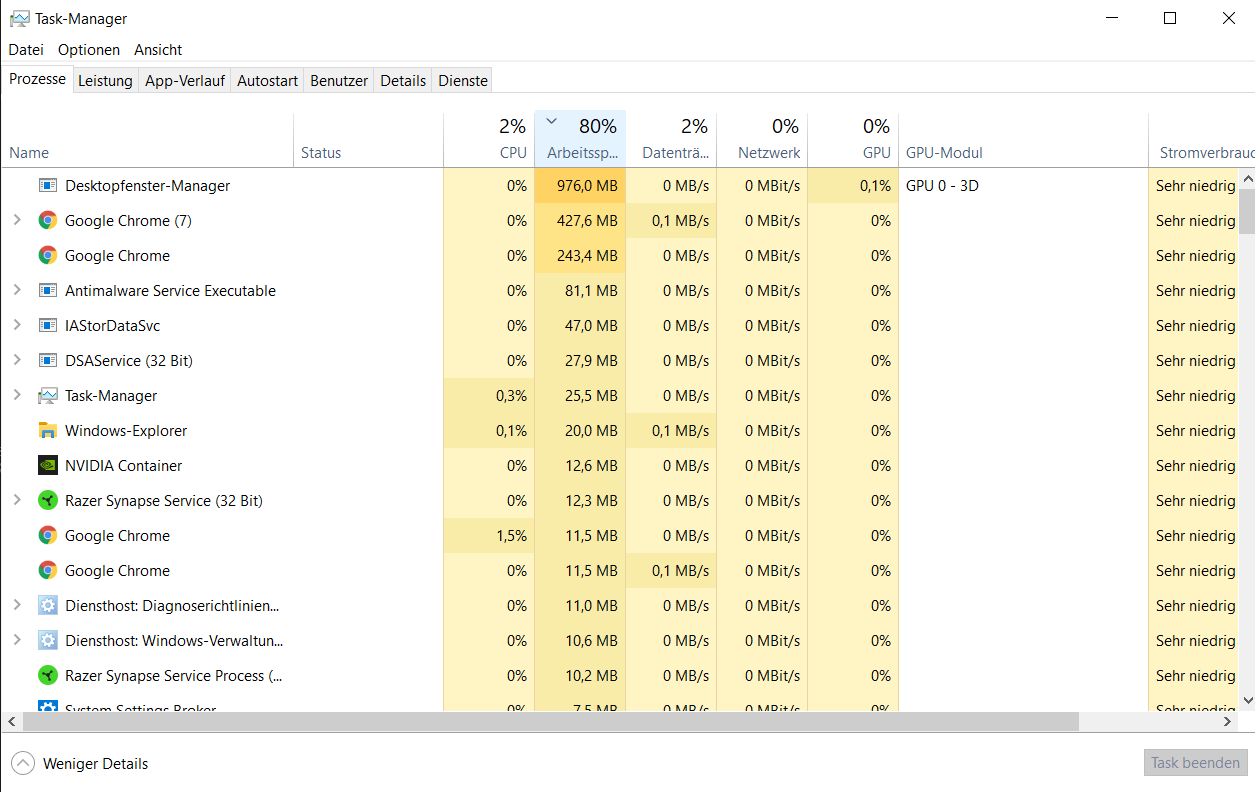Sort by the GPU-Modul column header
This screenshot has height=792, width=1255.
point(1023,139)
